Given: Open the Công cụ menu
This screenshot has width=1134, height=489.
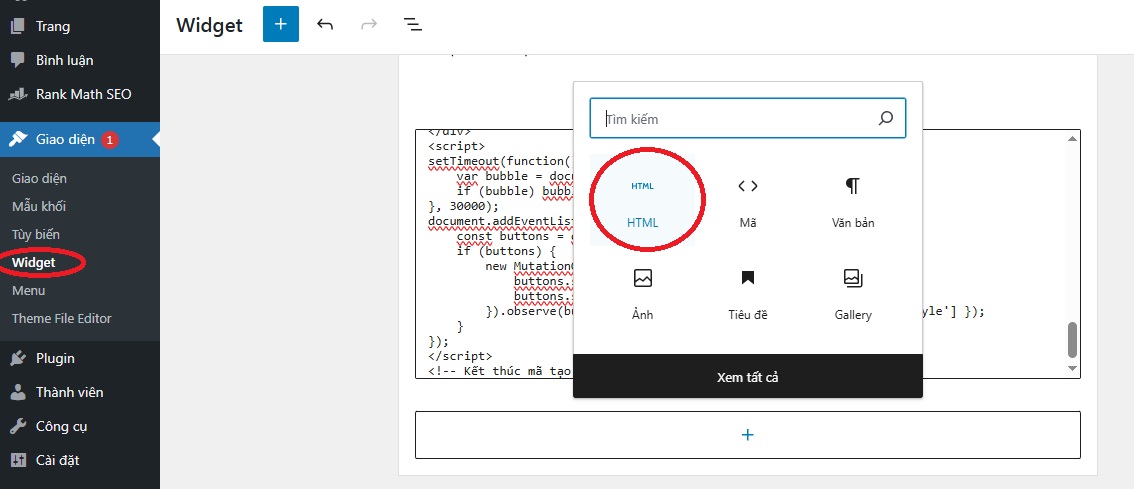Looking at the screenshot, I should [x=80, y=426].
